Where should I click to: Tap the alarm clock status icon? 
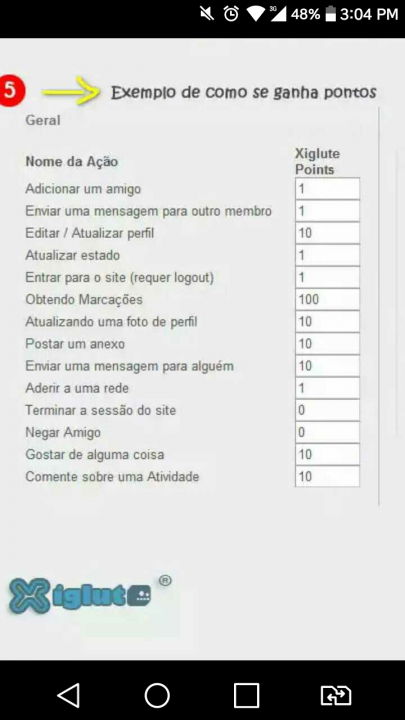[231, 14]
